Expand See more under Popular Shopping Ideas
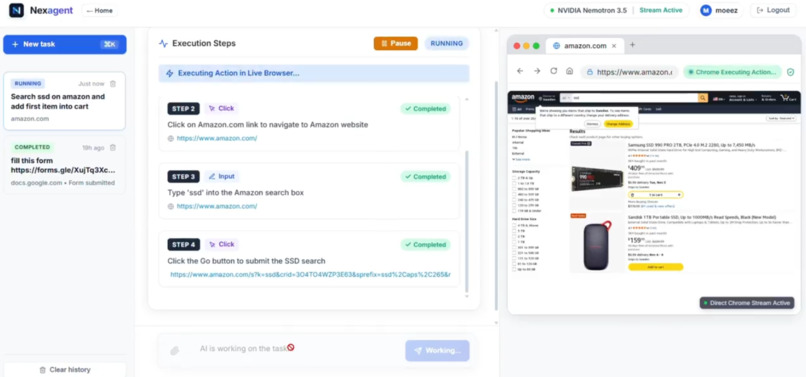 [x=521, y=159]
